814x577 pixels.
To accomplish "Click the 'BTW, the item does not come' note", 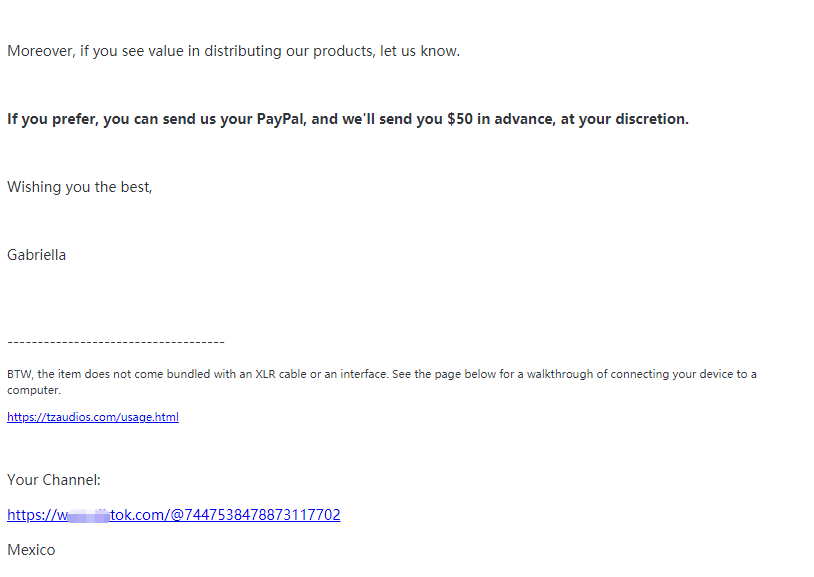I will click(382, 382).
